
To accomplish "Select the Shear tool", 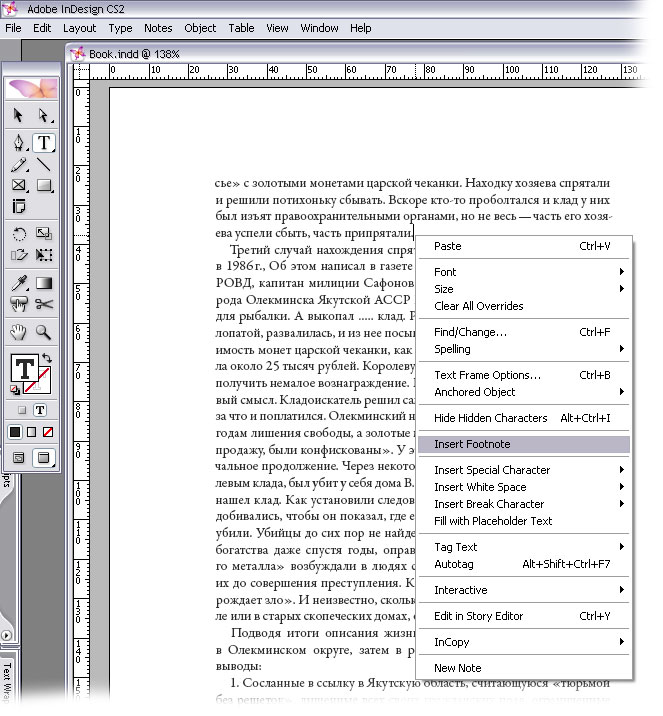I will pos(18,255).
